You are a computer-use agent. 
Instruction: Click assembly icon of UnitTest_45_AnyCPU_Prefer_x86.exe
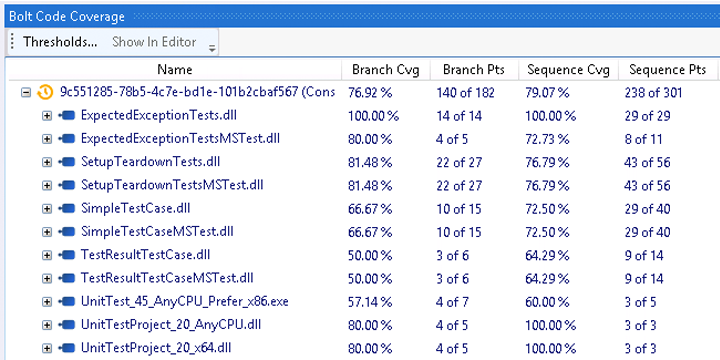click(67, 302)
